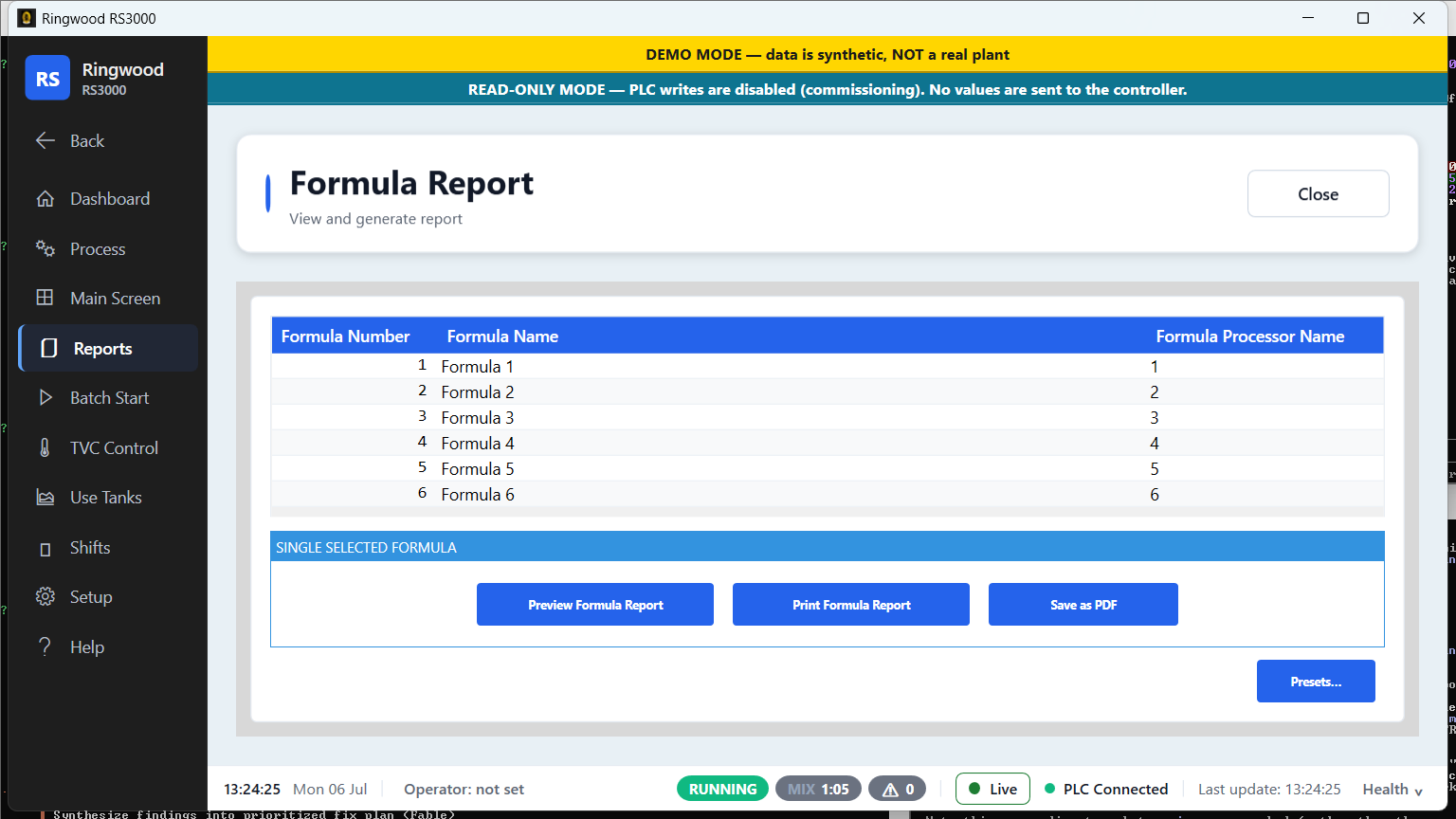1456x819 pixels.
Task: Click the TVC Control thermometer icon
Action: click(x=45, y=447)
